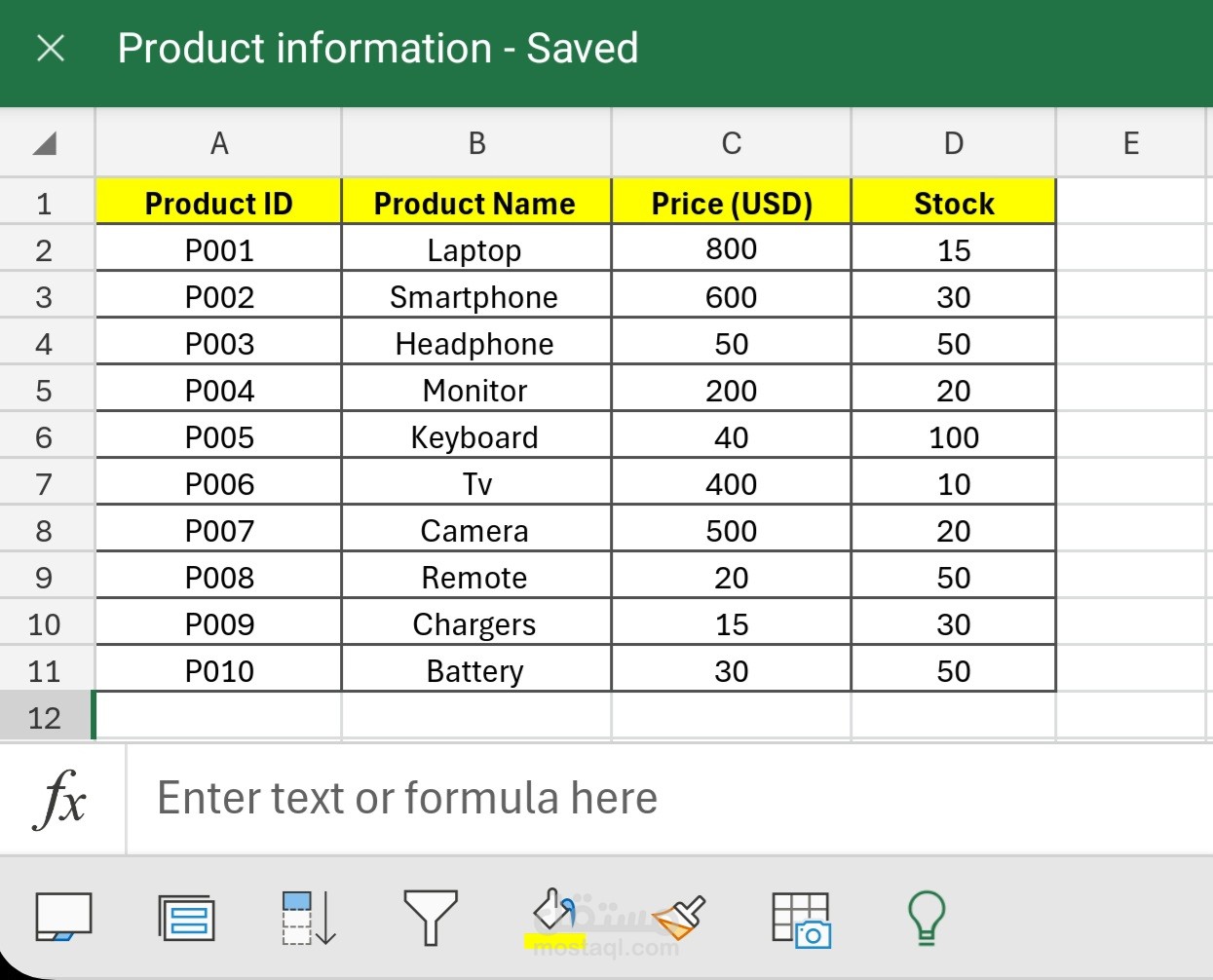The height and width of the screenshot is (980, 1213).
Task: Select row 12 header
Action: pos(45,718)
